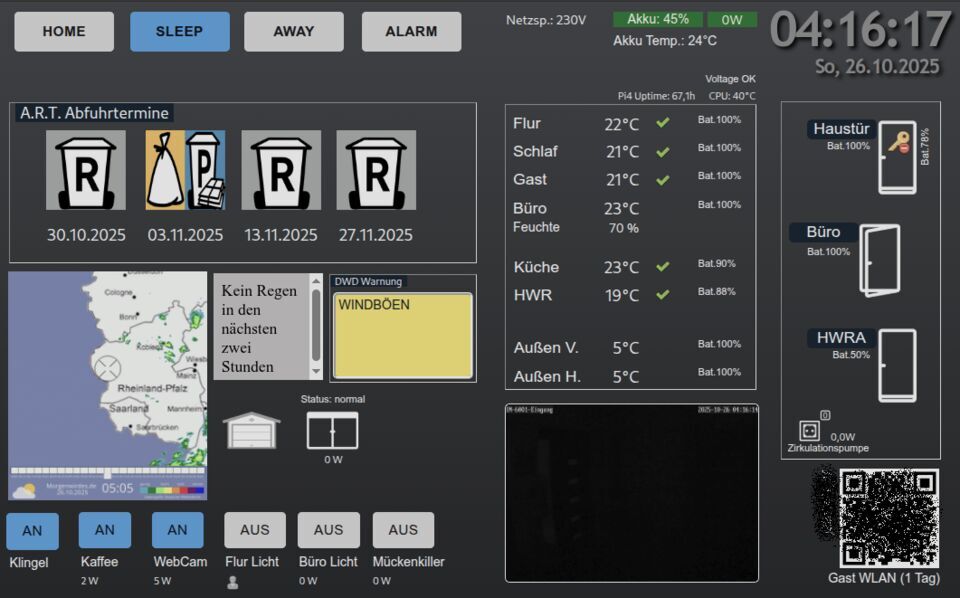
Task: Switch to HOME mode
Action: point(64,32)
